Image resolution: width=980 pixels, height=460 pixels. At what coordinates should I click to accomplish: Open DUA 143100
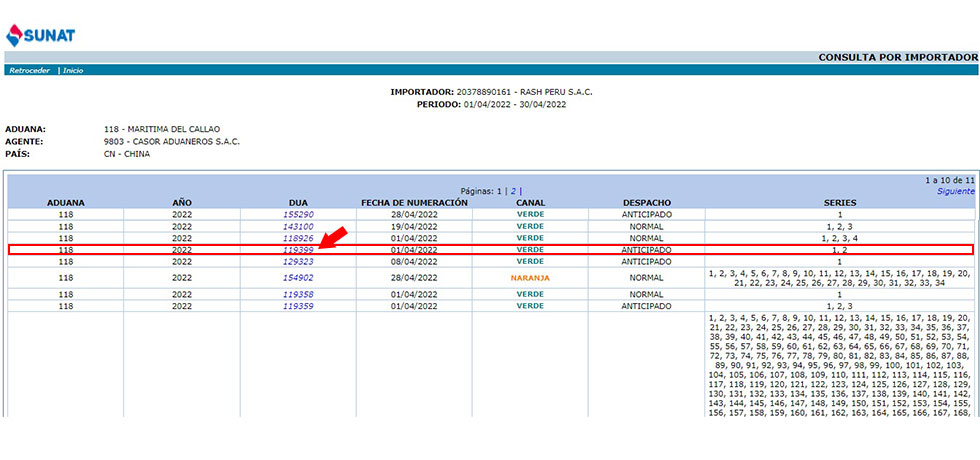pos(298,227)
